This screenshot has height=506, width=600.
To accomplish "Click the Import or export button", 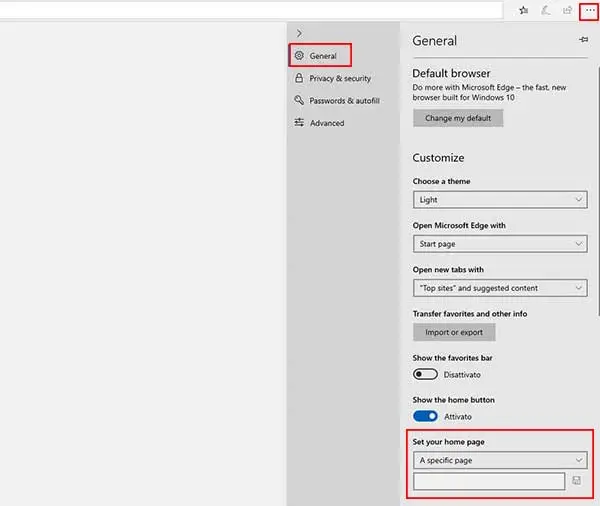I will (454, 332).
